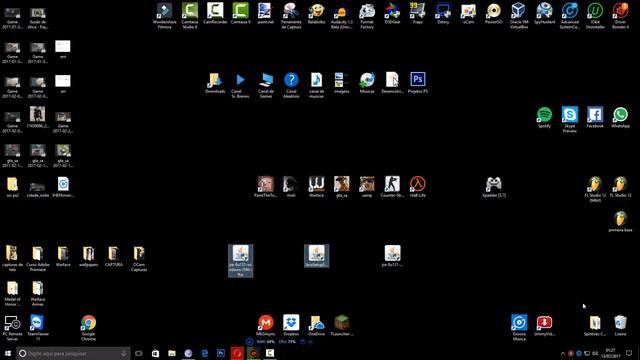
Task: Open Skype Preview desktop icon
Action: pos(569,120)
